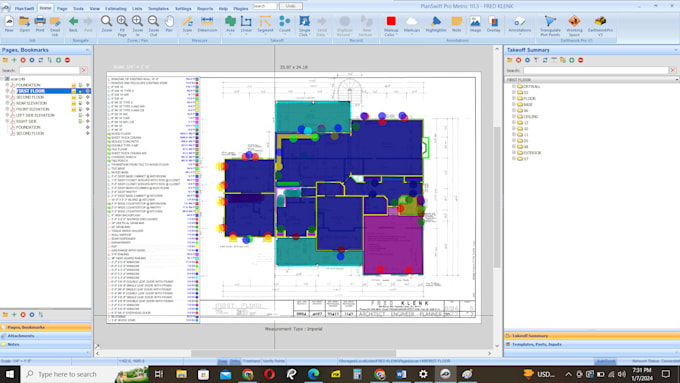The width and height of the screenshot is (680, 383).
Task: Email the job via Email Job
Action: click(55, 25)
